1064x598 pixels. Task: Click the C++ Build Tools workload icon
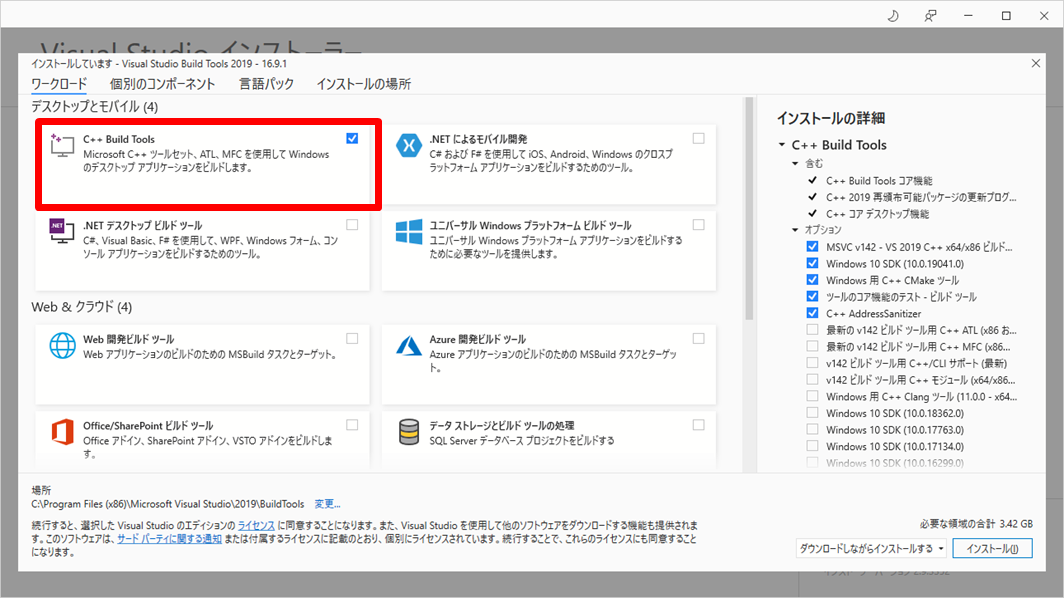coord(62,145)
